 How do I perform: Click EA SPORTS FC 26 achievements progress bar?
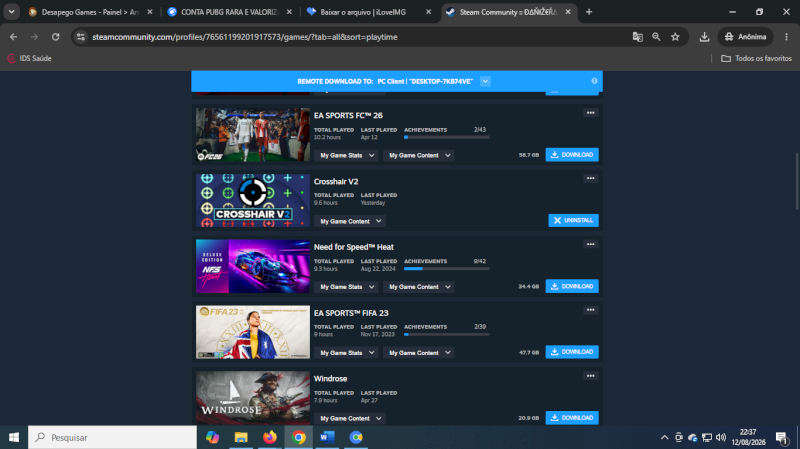pyautogui.click(x=446, y=137)
